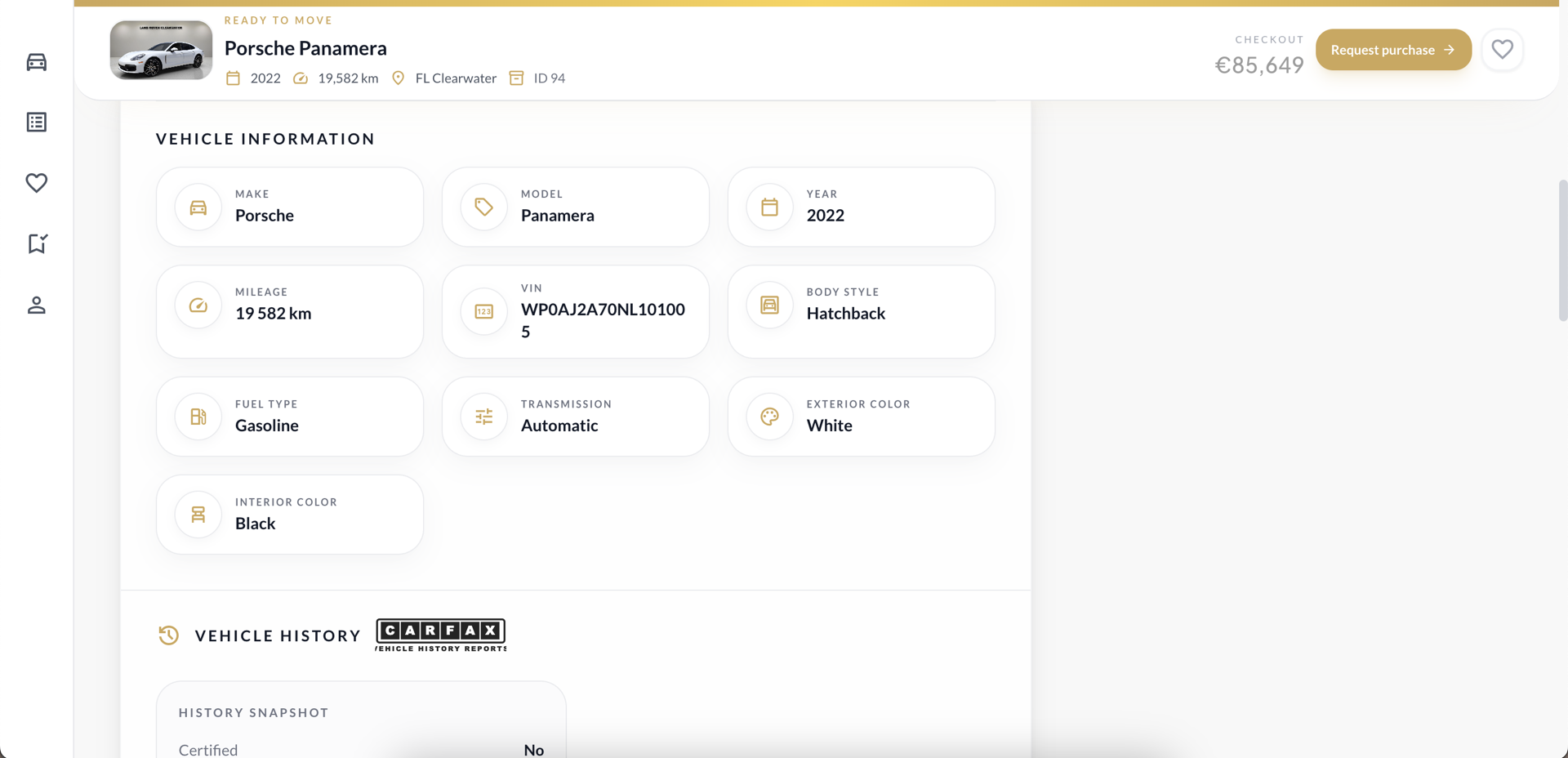Click the History Snapshot heading
The height and width of the screenshot is (758, 1568).
(254, 713)
